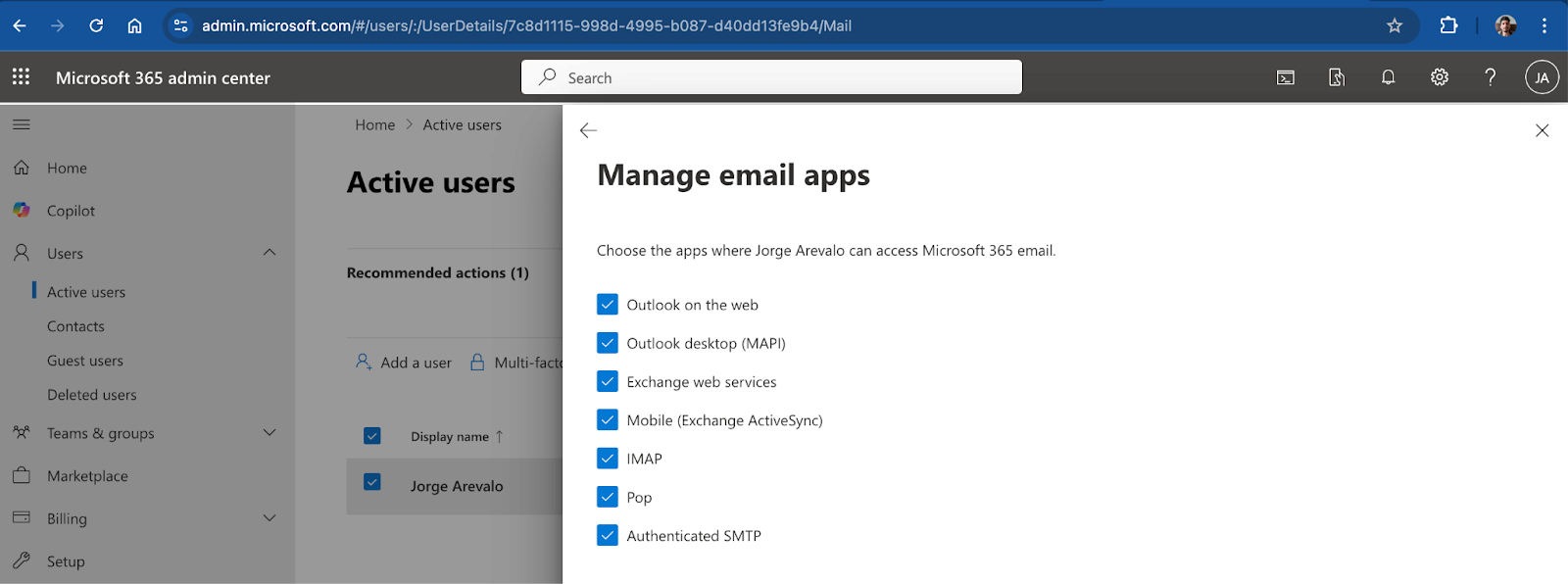This screenshot has height=584, width=1568.
Task: Go to the browser home icon
Action: coord(134,25)
